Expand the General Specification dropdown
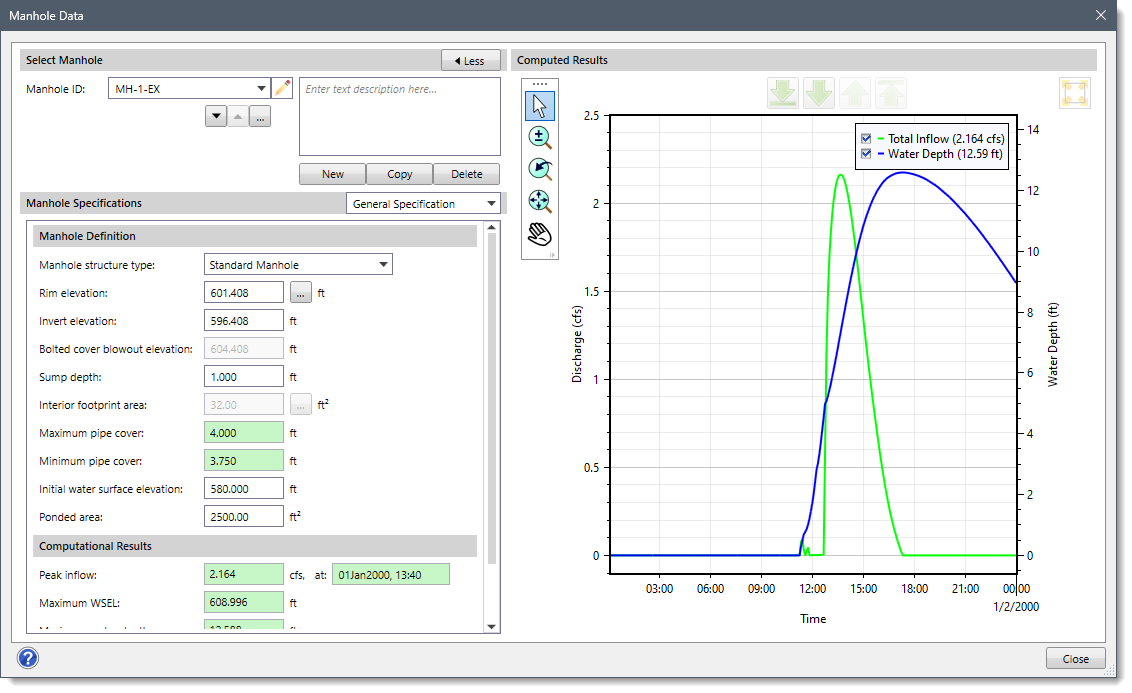Screen dimensions: 1132x693 [490, 204]
